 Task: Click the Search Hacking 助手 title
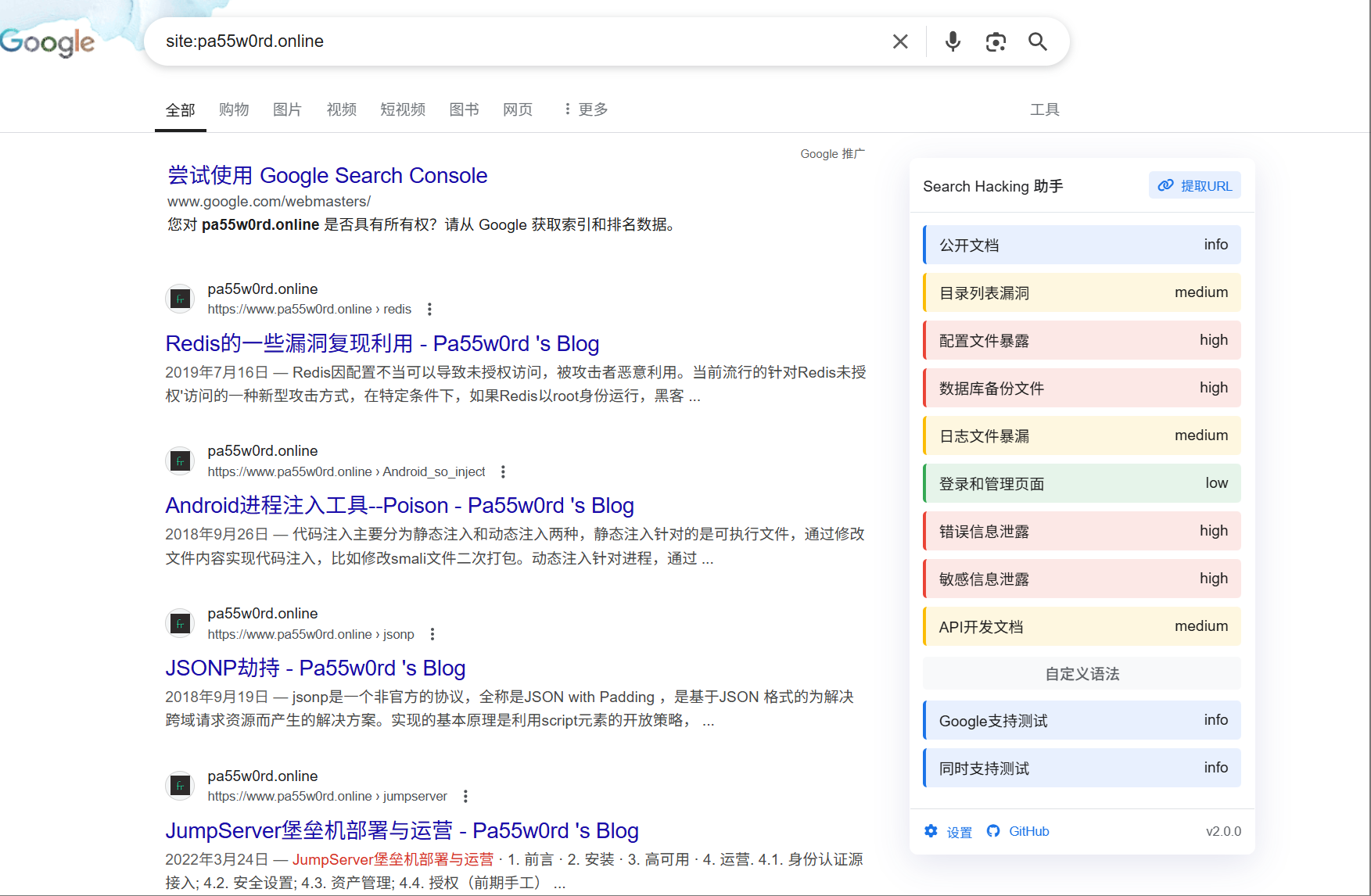click(992, 186)
